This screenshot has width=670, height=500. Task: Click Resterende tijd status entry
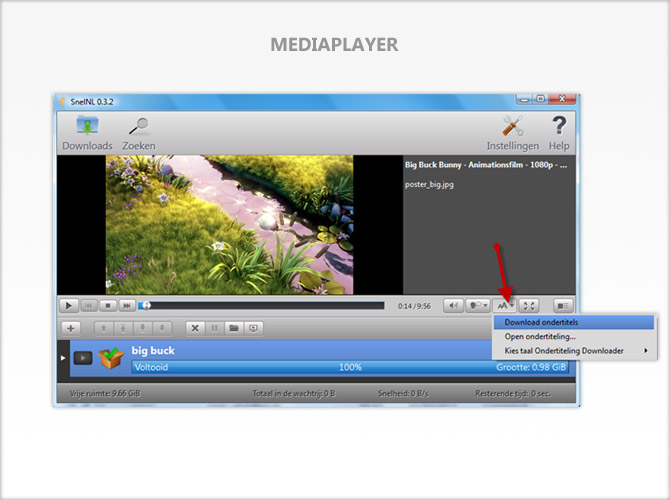[513, 393]
